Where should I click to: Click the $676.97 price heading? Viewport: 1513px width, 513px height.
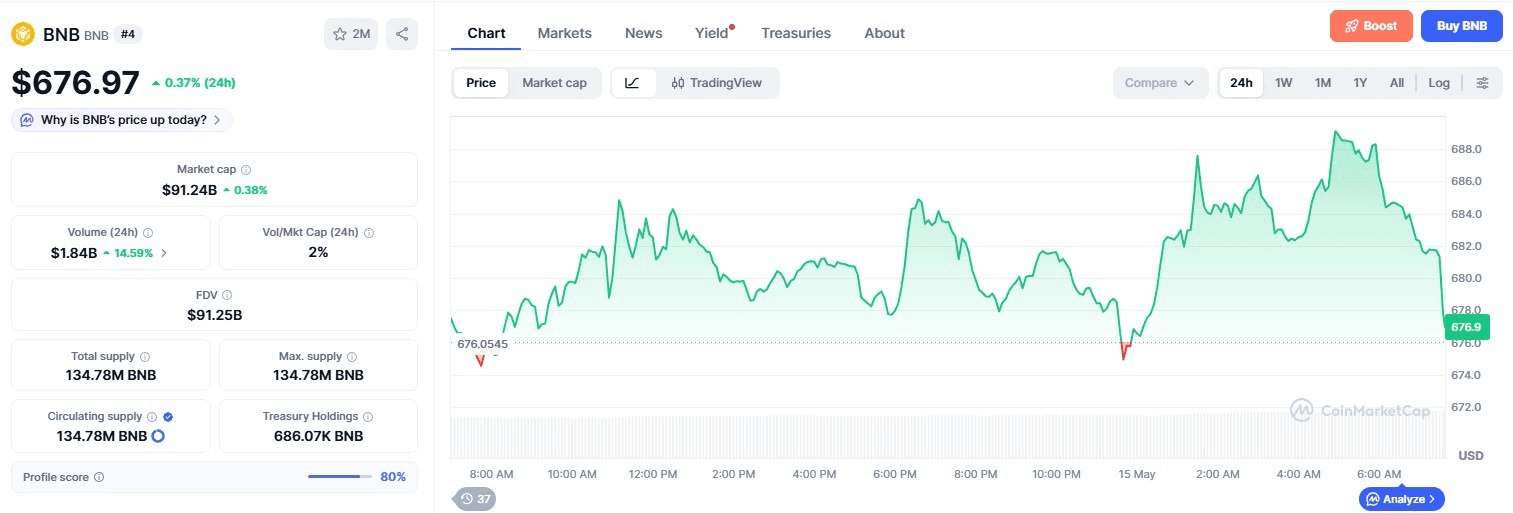click(x=75, y=82)
